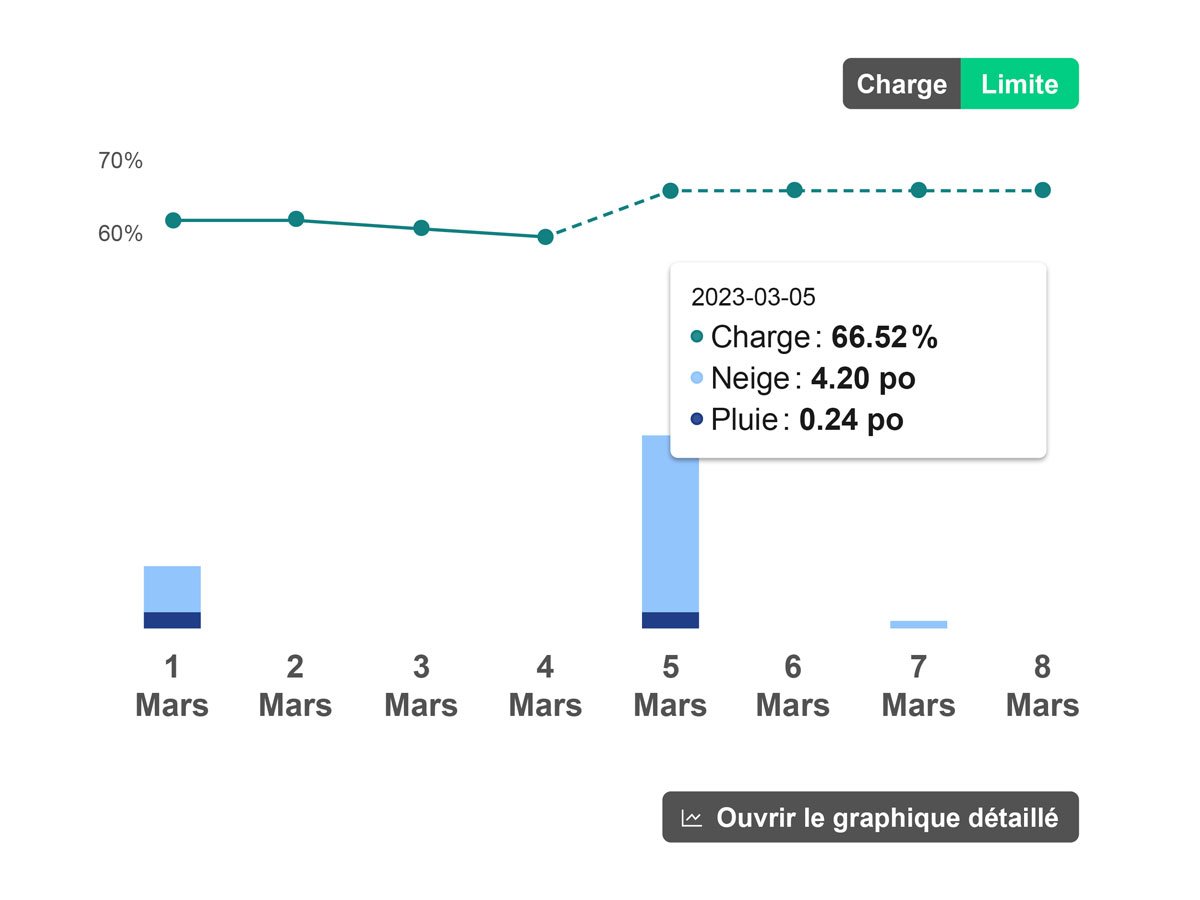This screenshot has height=900, width=1200.
Task: Open the detailed graph button
Action: coord(870,817)
